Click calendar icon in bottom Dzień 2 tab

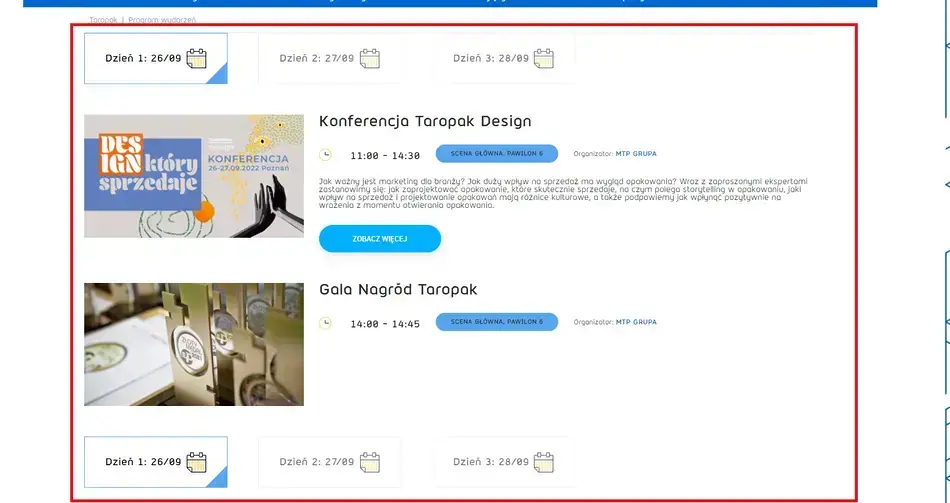[370, 462]
